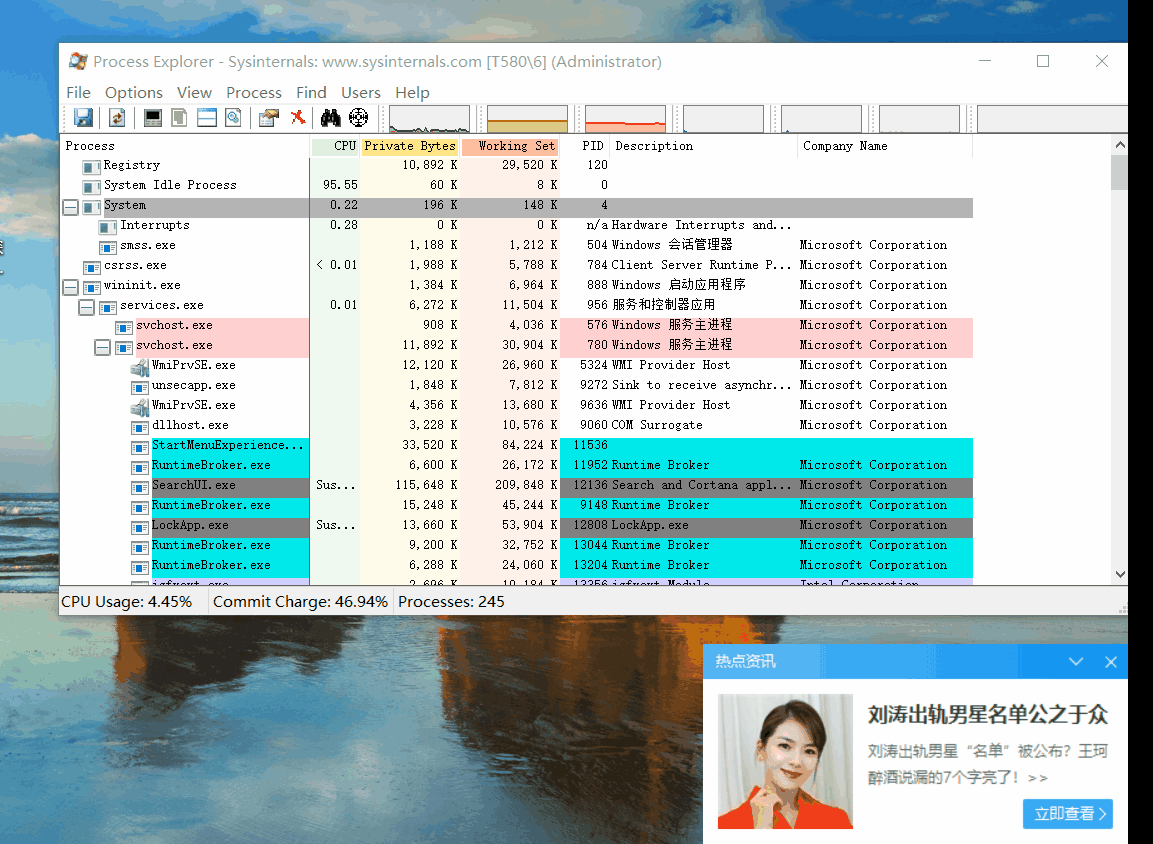Click icon beside Interrupts
The height and width of the screenshot is (844, 1153).
click(x=107, y=226)
